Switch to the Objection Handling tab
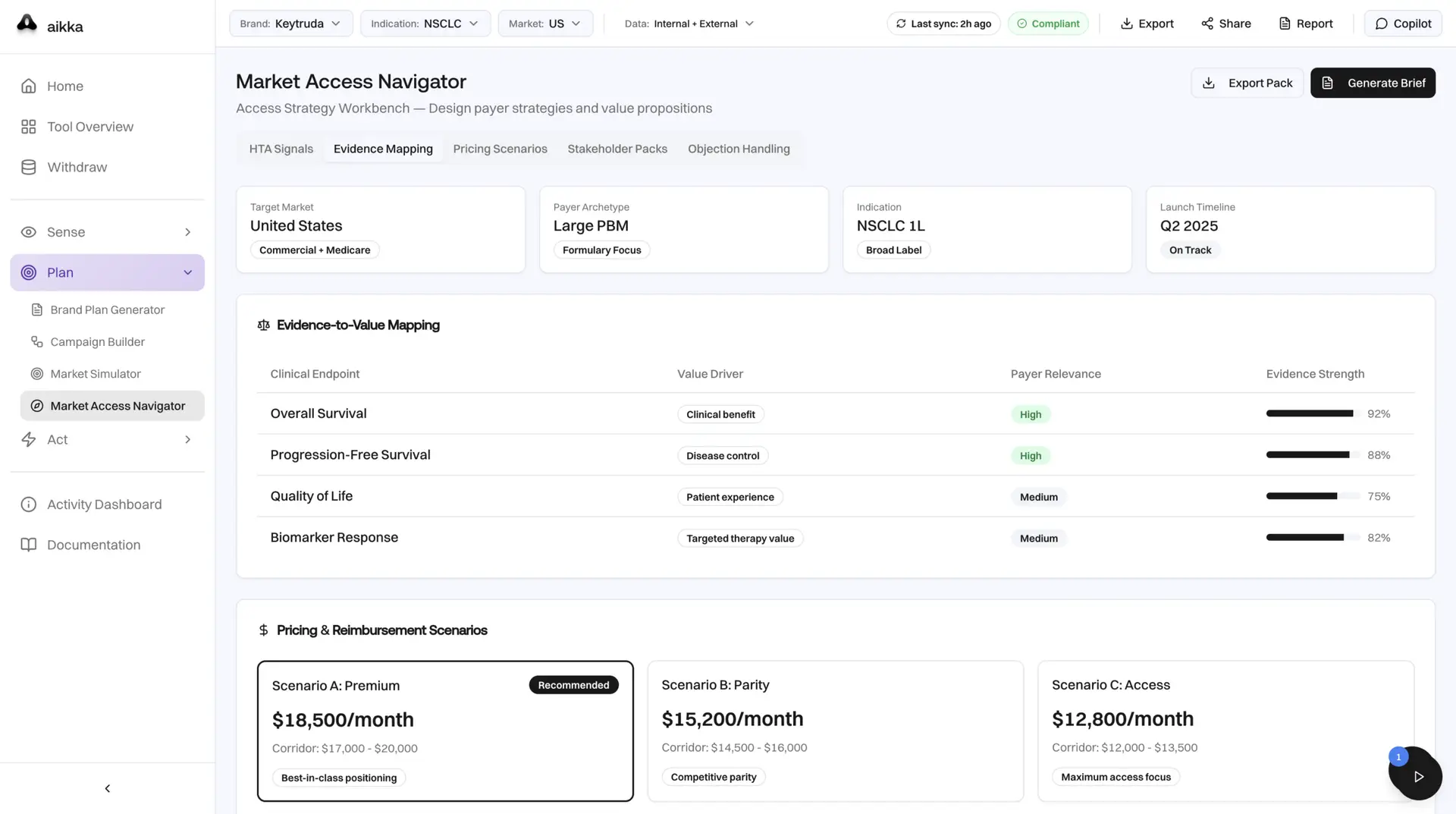 (738, 149)
